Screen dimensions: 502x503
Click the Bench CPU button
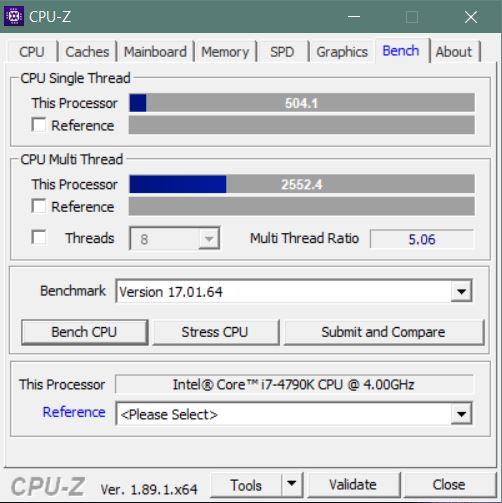pyautogui.click(x=84, y=332)
